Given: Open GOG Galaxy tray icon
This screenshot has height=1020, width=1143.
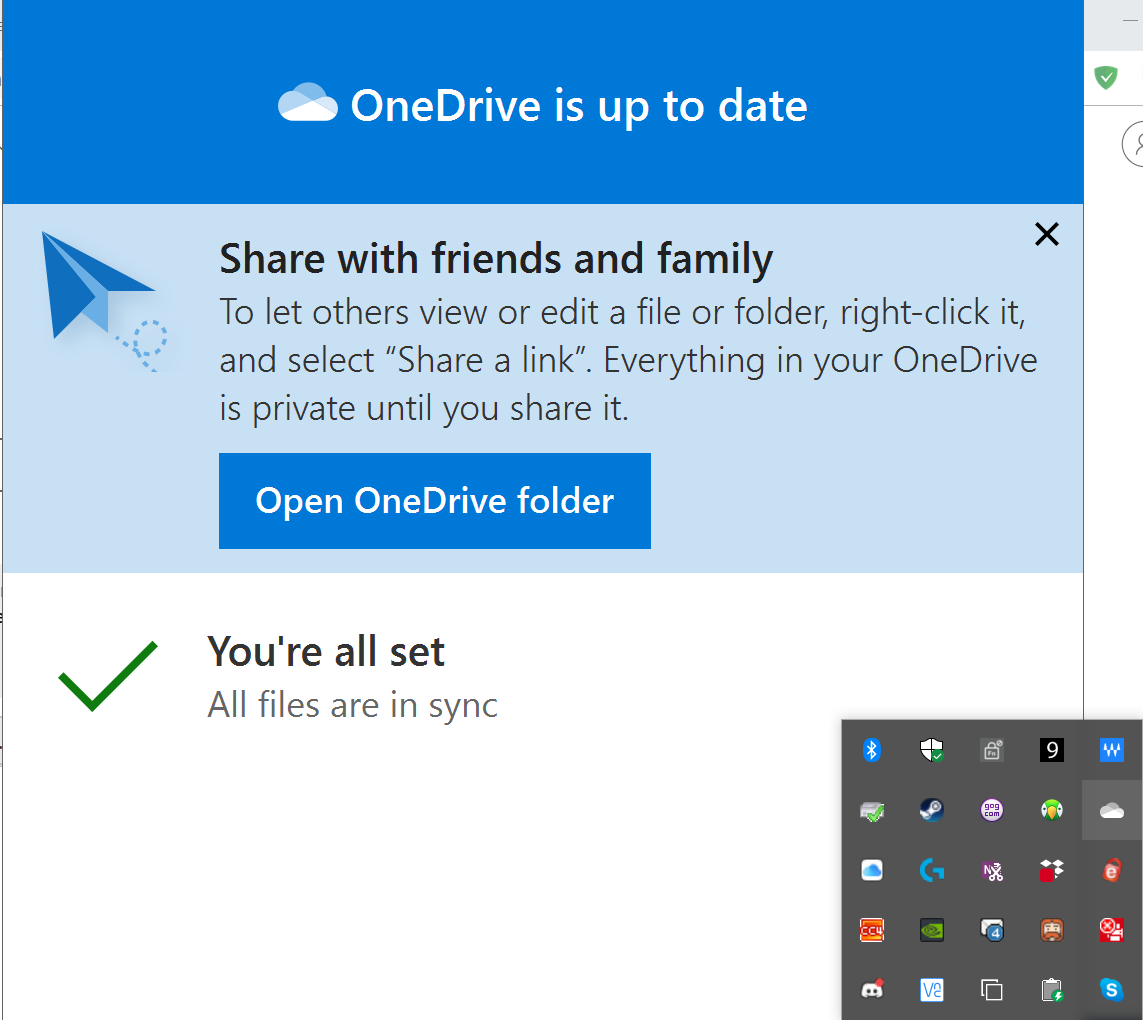Looking at the screenshot, I should [992, 810].
